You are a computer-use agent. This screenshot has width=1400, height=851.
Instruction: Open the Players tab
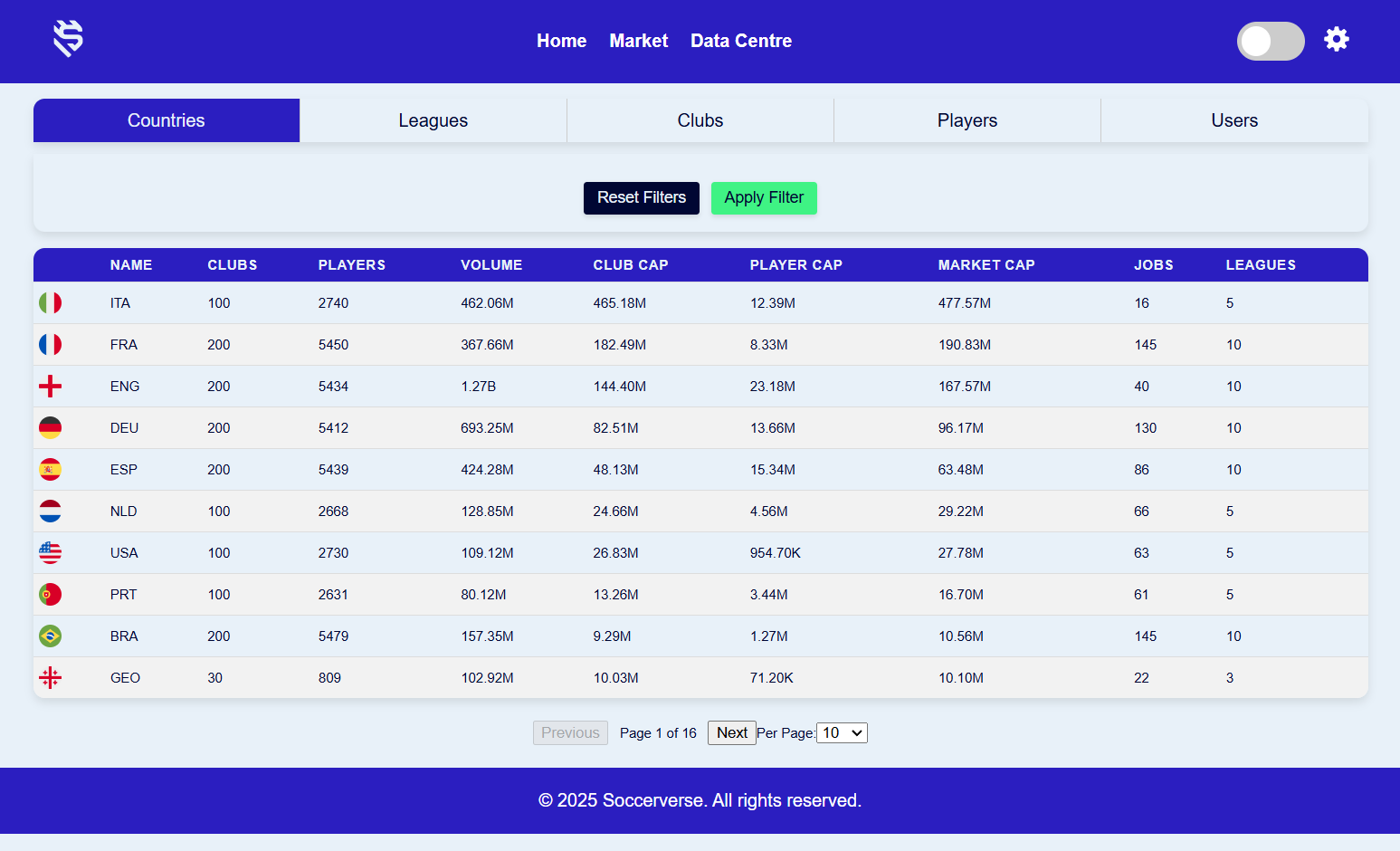click(x=967, y=120)
